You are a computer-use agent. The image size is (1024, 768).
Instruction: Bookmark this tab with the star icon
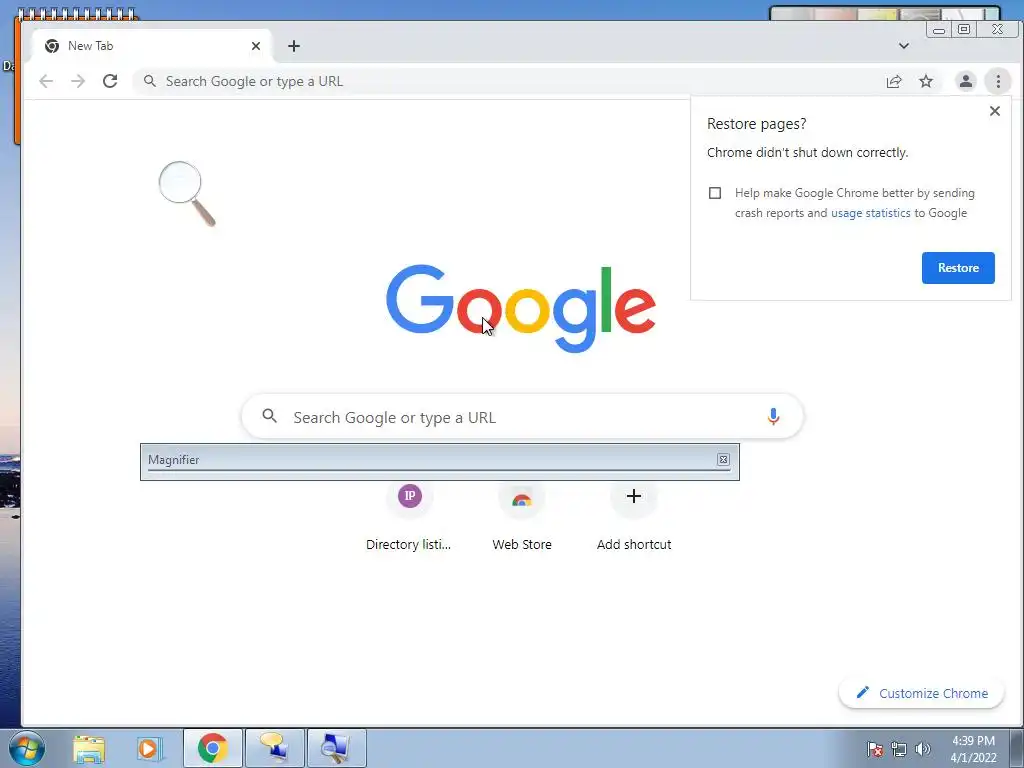(x=926, y=82)
